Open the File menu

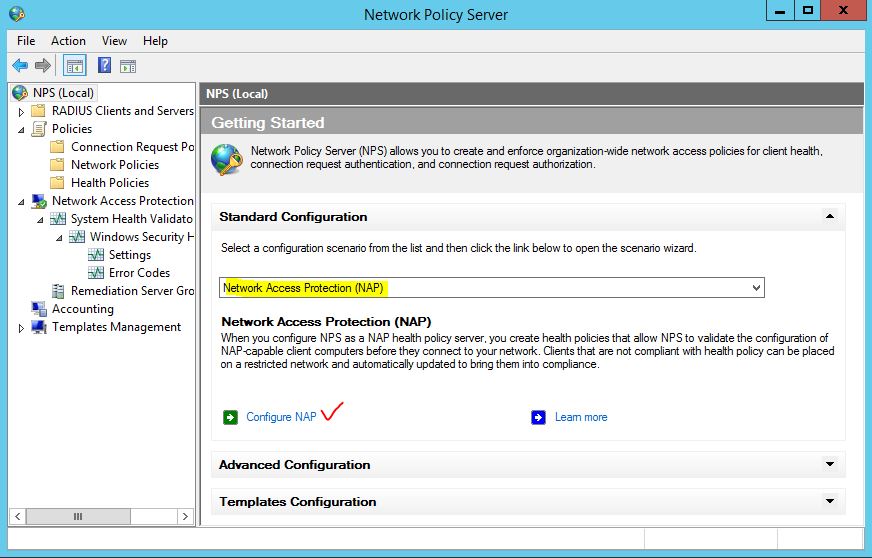[26, 41]
